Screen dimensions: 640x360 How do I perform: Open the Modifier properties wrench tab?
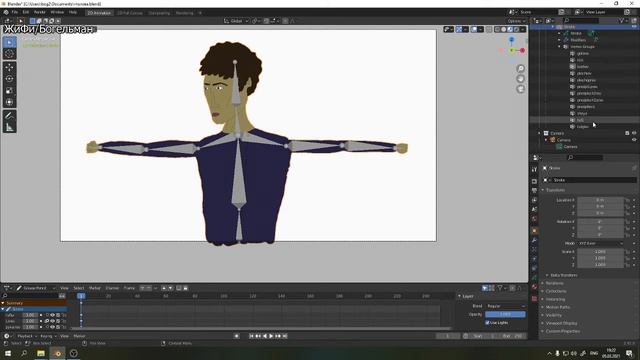[534, 240]
